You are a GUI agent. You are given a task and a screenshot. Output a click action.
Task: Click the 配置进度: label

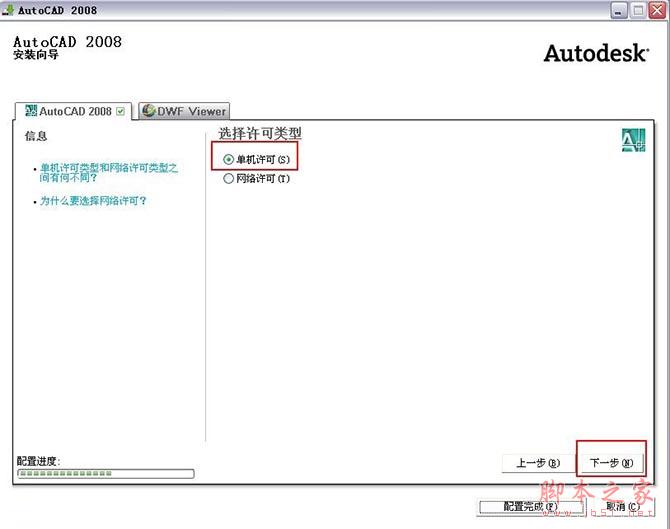[x=38, y=461]
